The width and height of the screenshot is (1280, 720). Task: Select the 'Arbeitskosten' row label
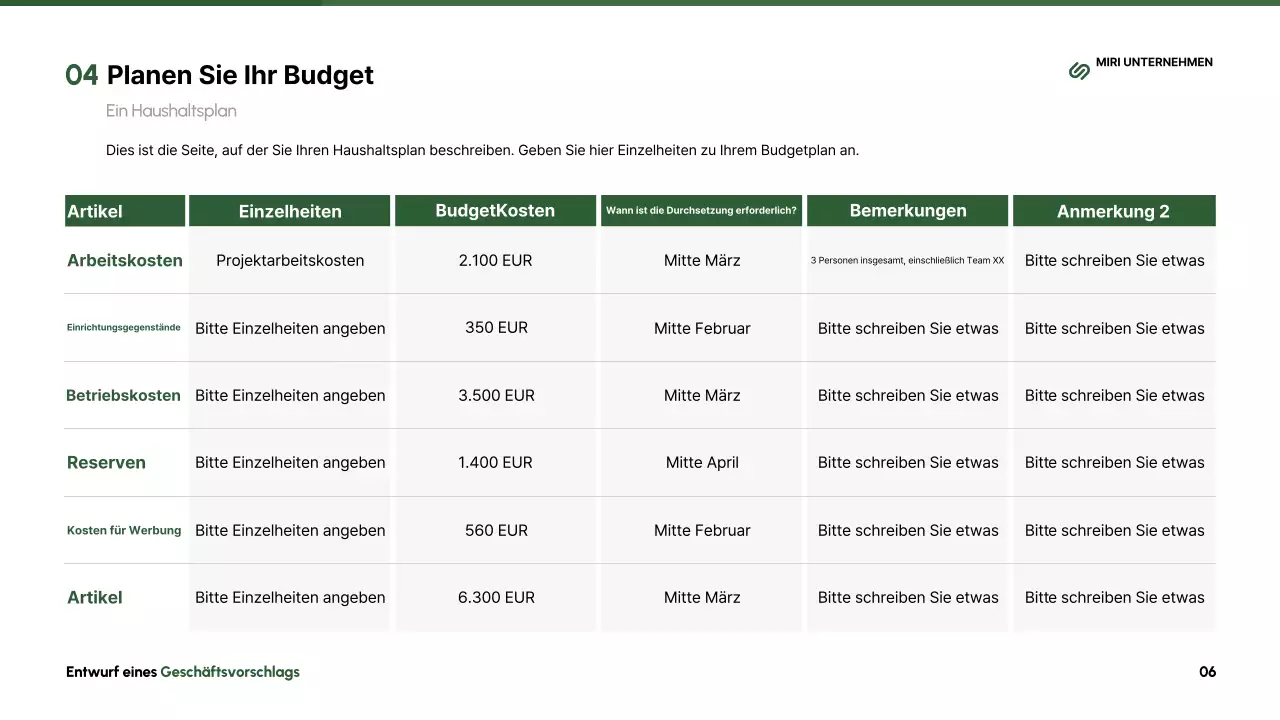[x=125, y=260]
